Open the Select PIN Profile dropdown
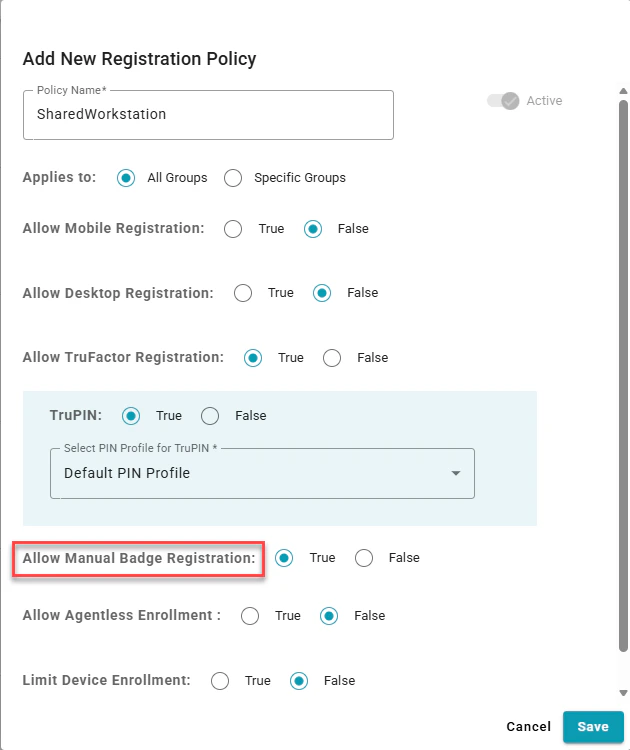The width and height of the screenshot is (630, 750). [x=262, y=473]
